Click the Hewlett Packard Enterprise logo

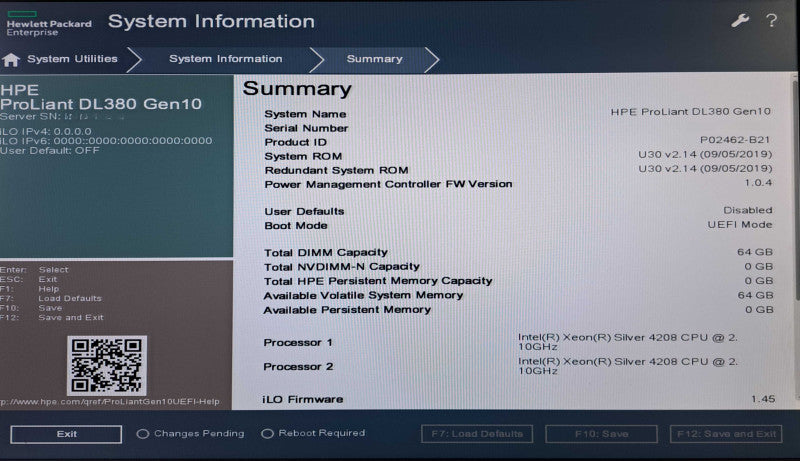pos(49,24)
